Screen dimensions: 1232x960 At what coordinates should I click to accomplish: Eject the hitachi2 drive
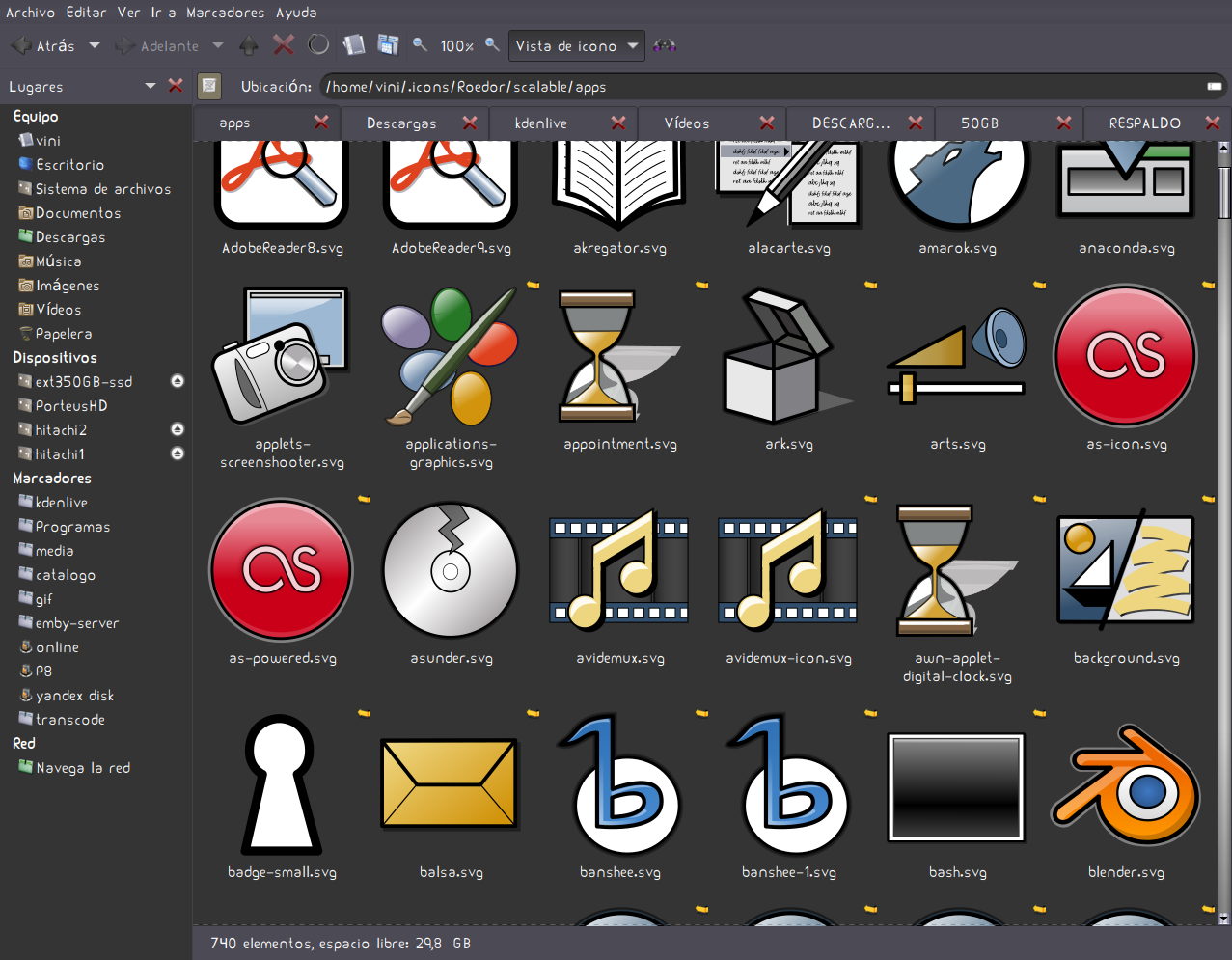[x=178, y=429]
